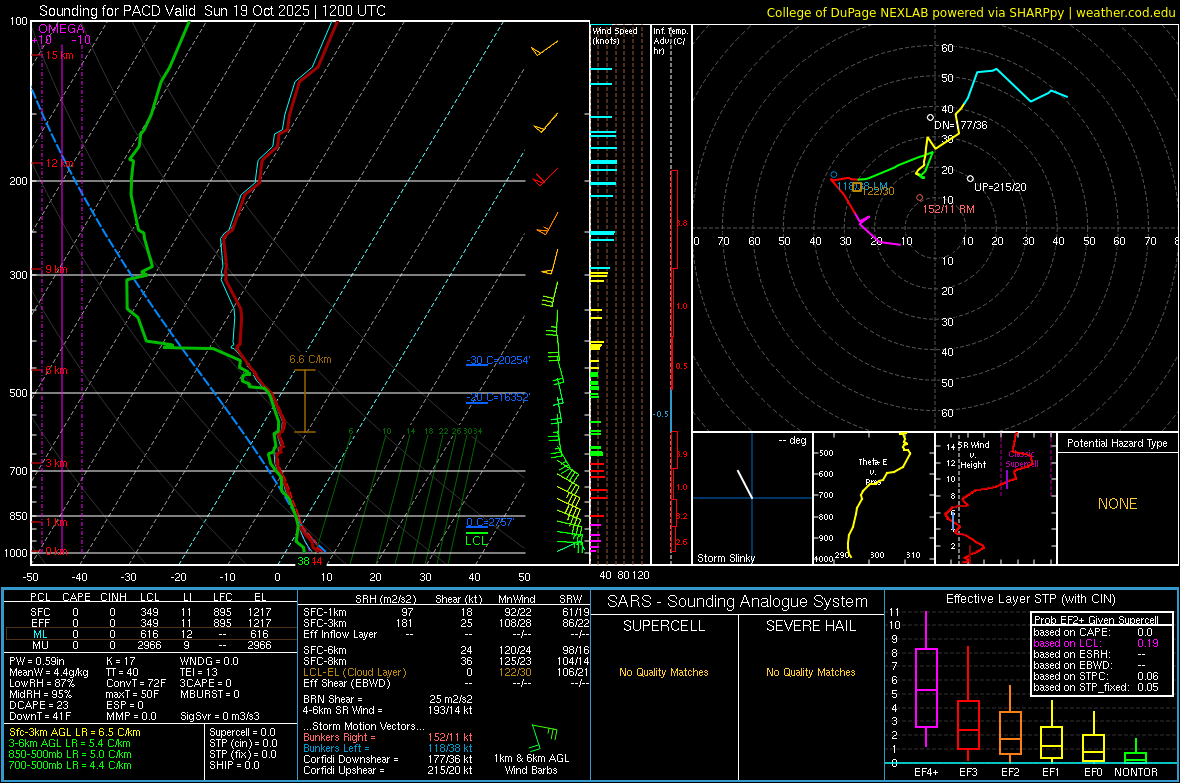Click the Bunkers Right storm motion row
Screen dimensions: 1180x783
388,737
